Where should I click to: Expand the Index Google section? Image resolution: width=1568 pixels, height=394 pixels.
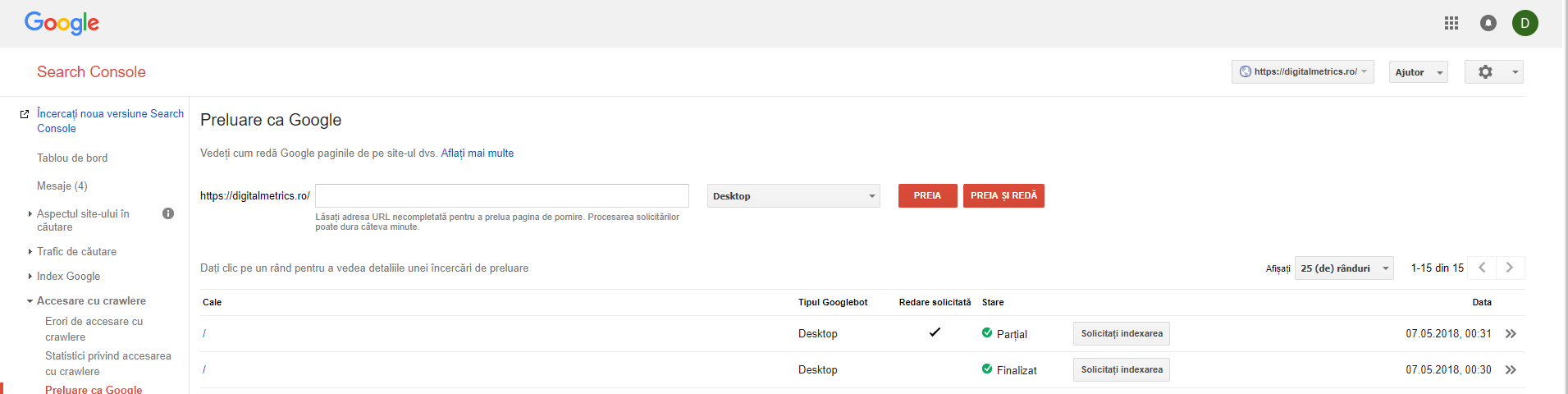coord(68,277)
